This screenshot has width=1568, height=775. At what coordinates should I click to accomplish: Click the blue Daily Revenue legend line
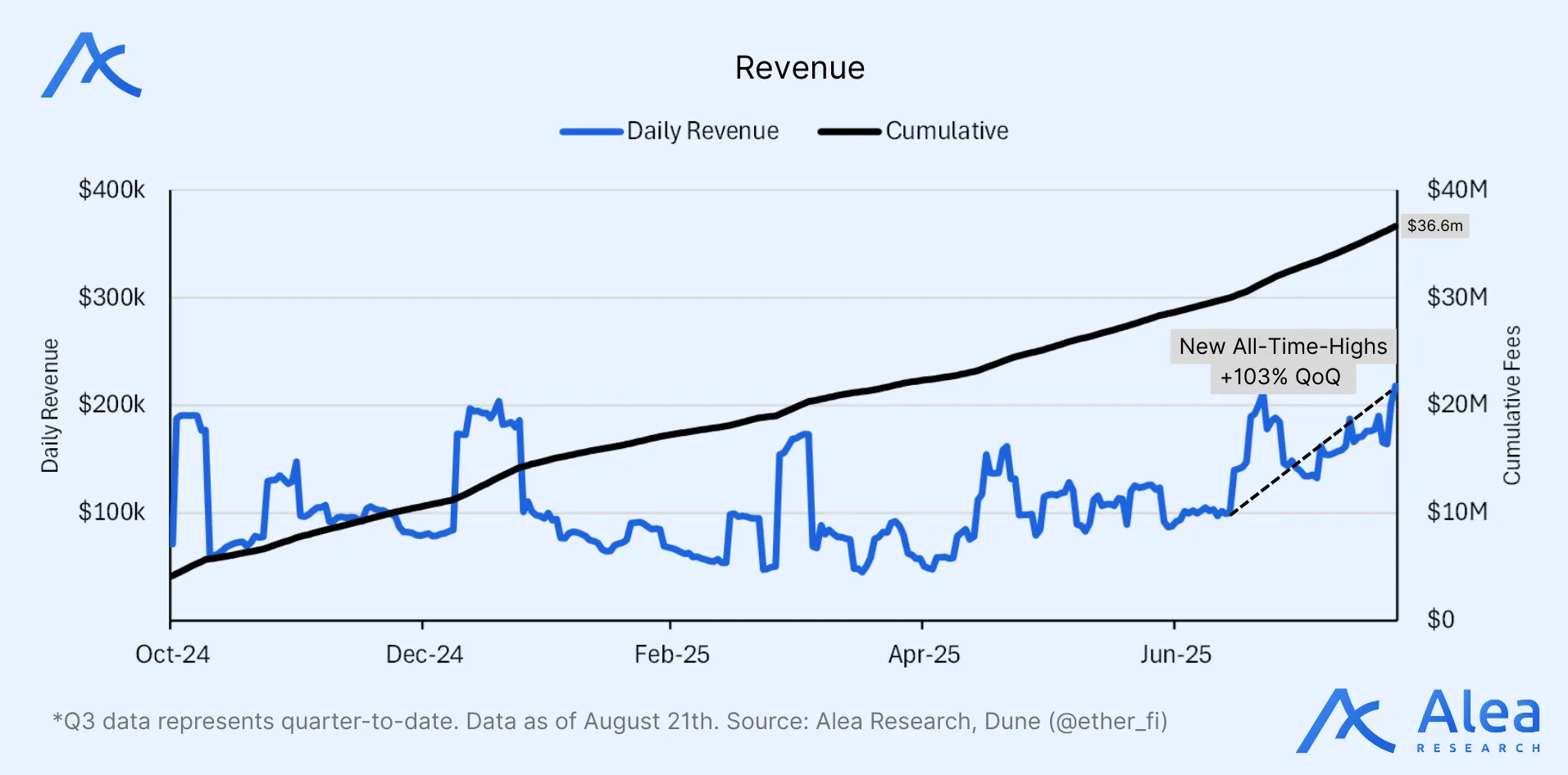pos(591,131)
